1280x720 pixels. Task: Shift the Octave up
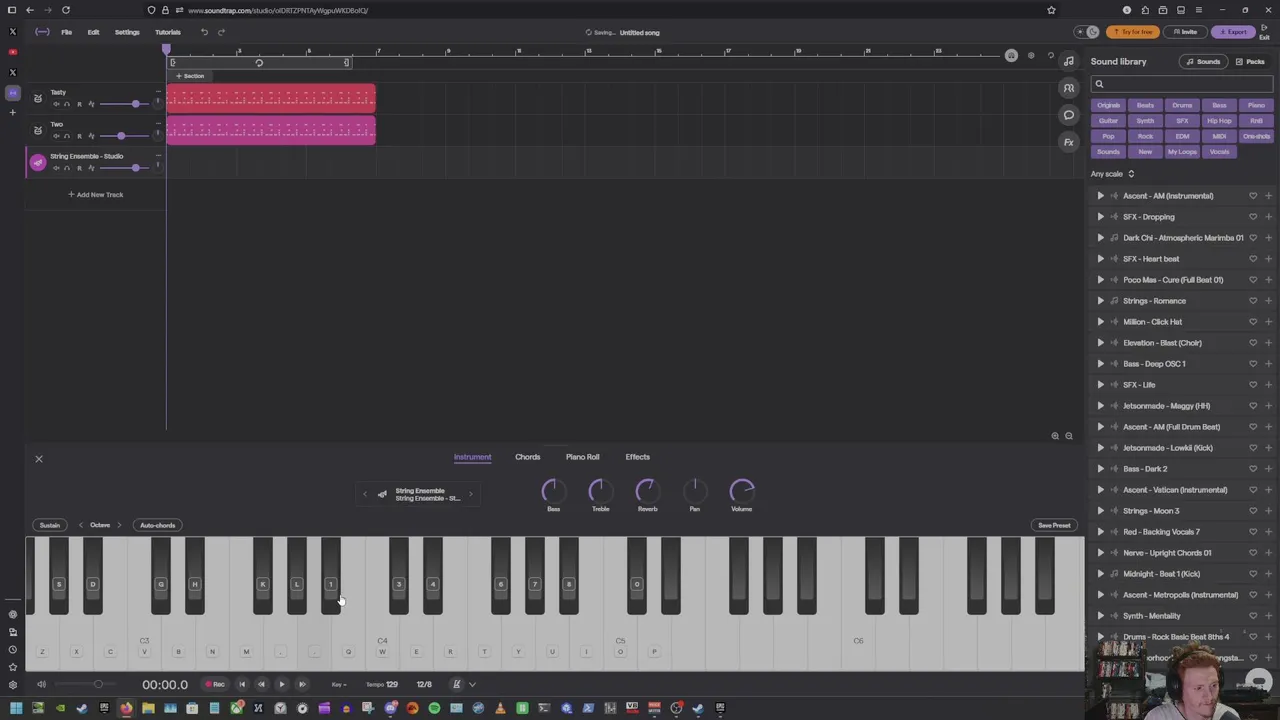(x=119, y=525)
